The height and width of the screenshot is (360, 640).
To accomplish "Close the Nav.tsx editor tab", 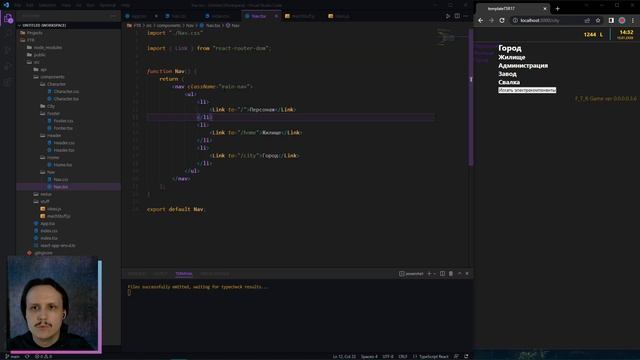I will pos(276,16).
